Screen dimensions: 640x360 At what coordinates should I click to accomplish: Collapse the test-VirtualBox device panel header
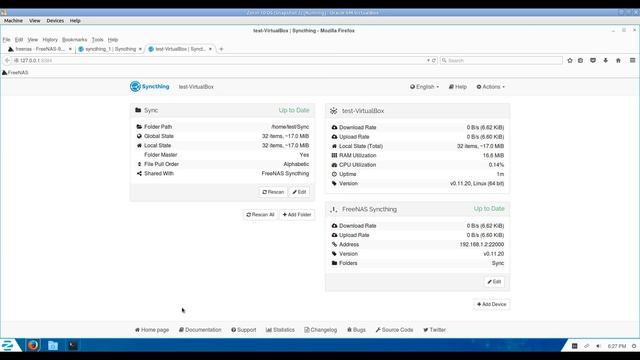pyautogui.click(x=417, y=111)
